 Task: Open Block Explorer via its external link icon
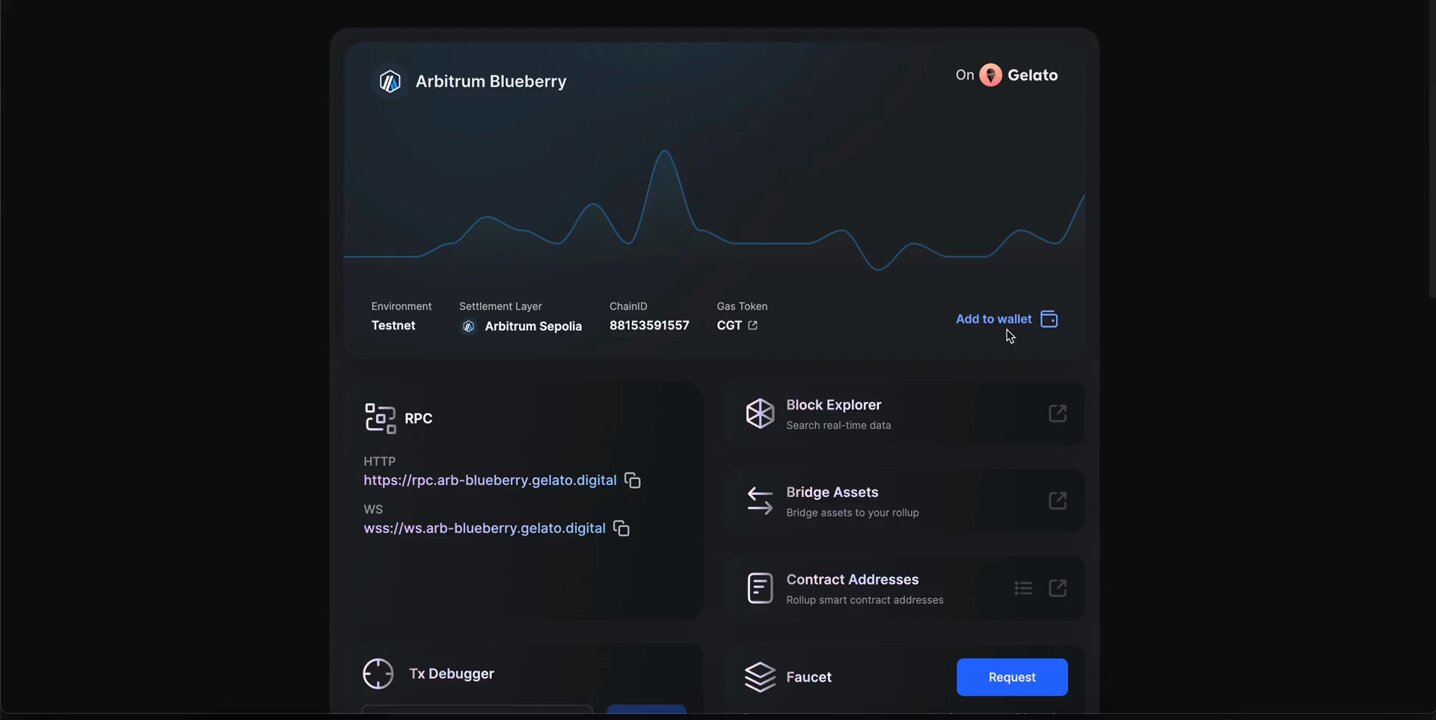(x=1057, y=412)
